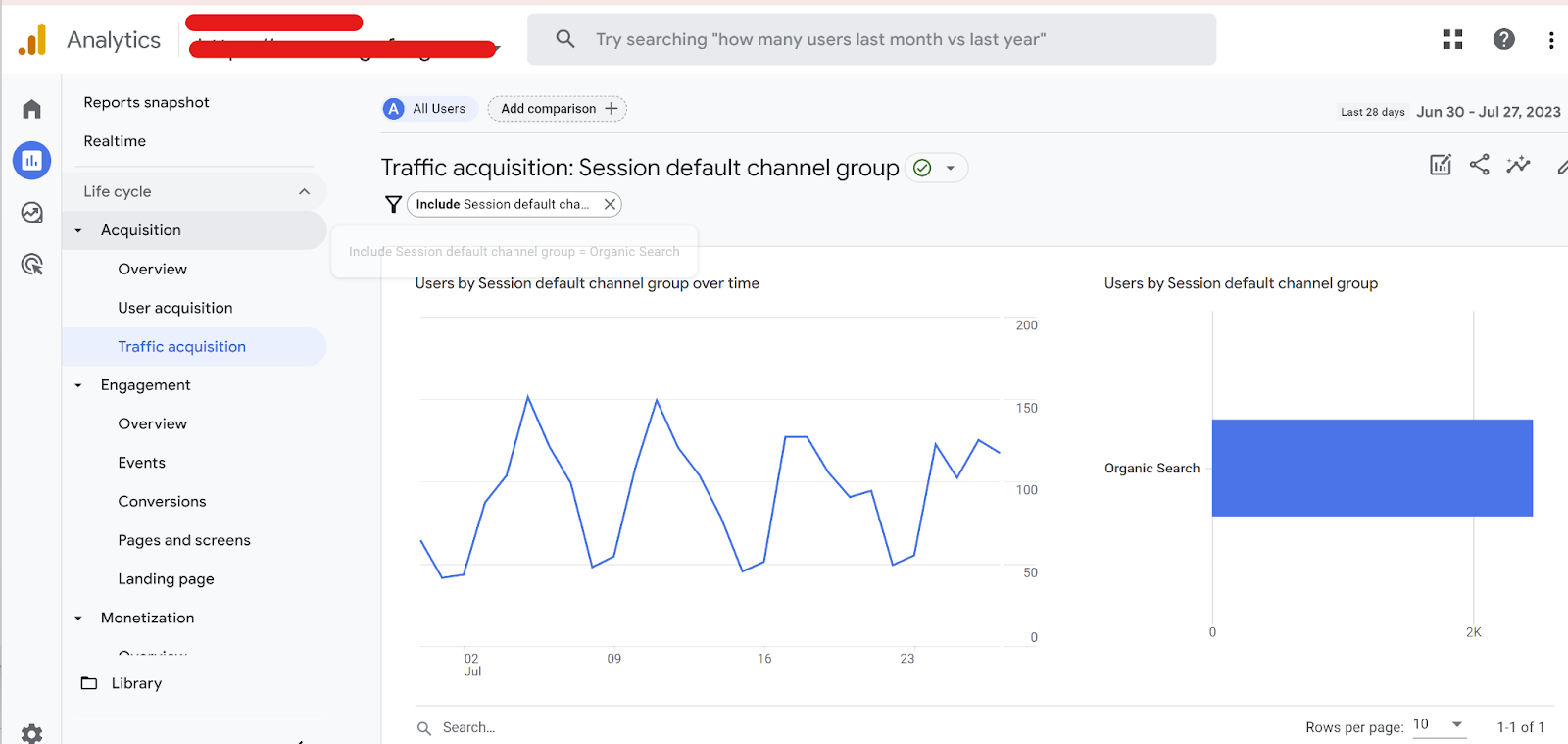Viewport: 1568px width, 744px height.
Task: Click the Add comparison button
Action: (x=558, y=109)
